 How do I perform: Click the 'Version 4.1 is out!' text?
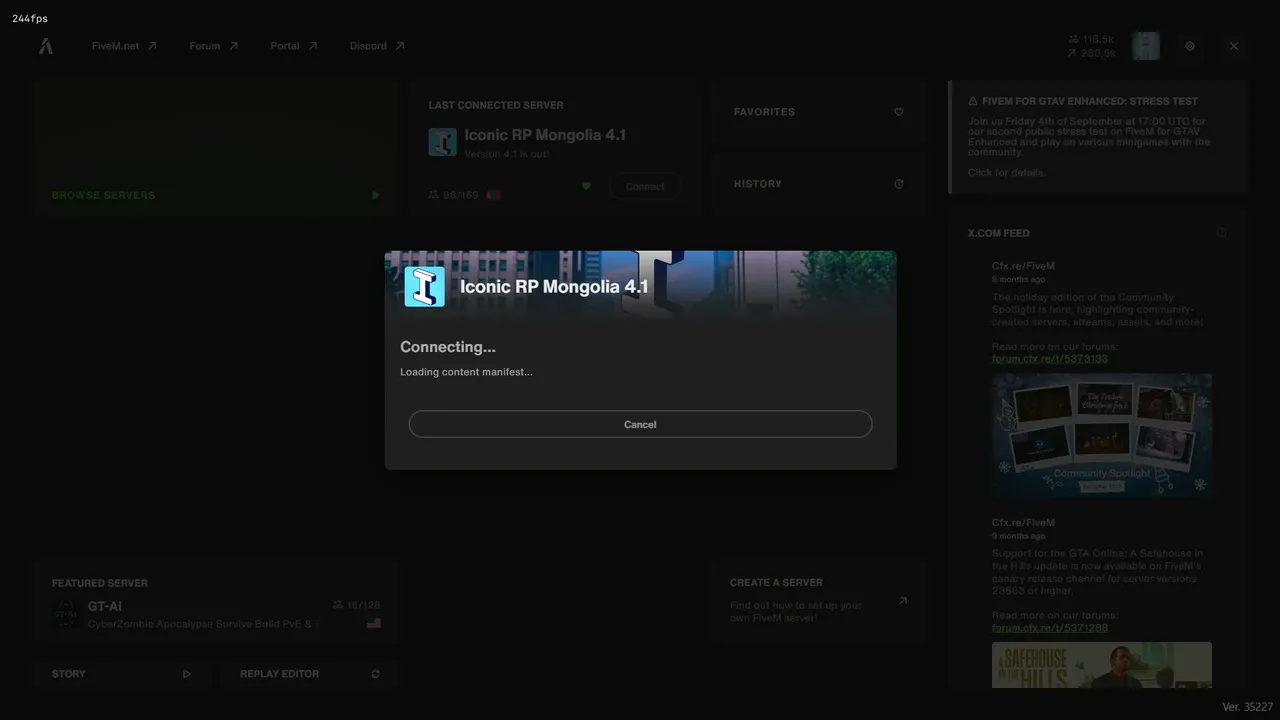click(507, 154)
